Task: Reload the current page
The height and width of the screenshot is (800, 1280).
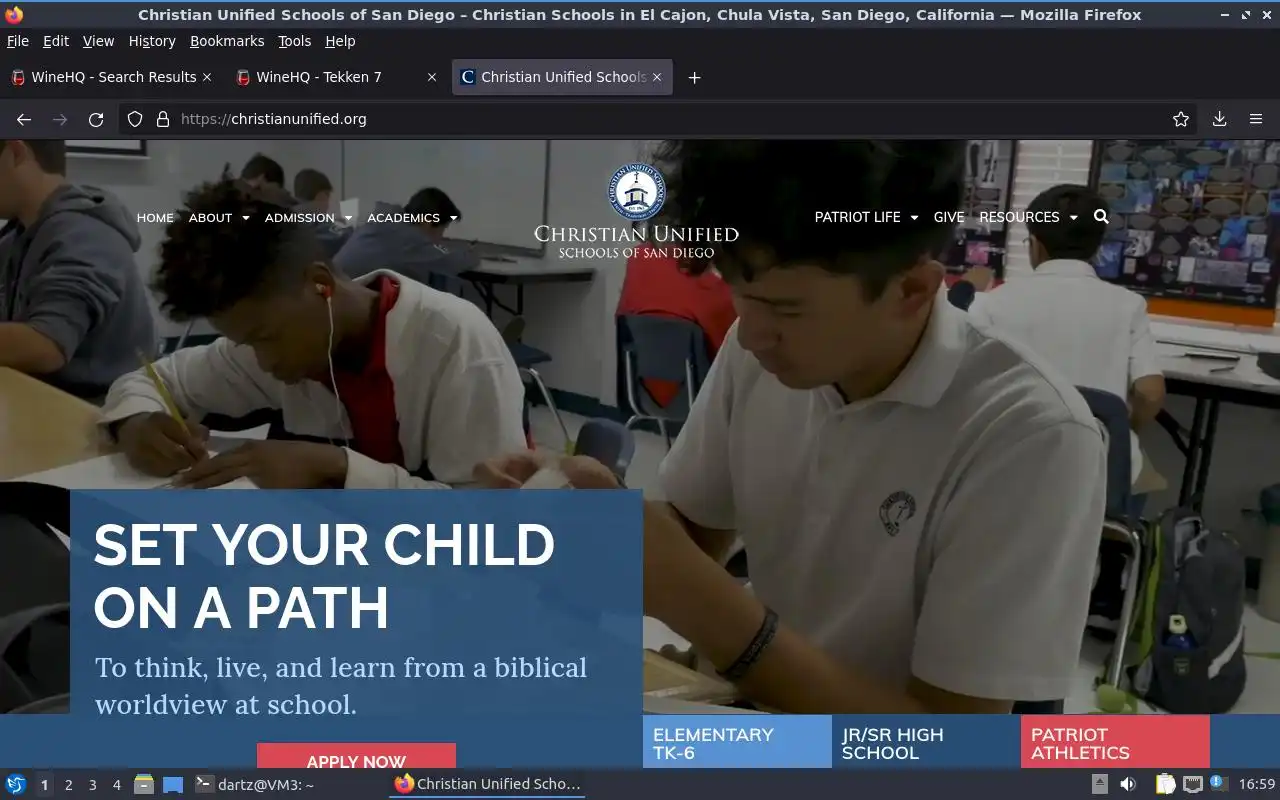Action: [x=96, y=119]
